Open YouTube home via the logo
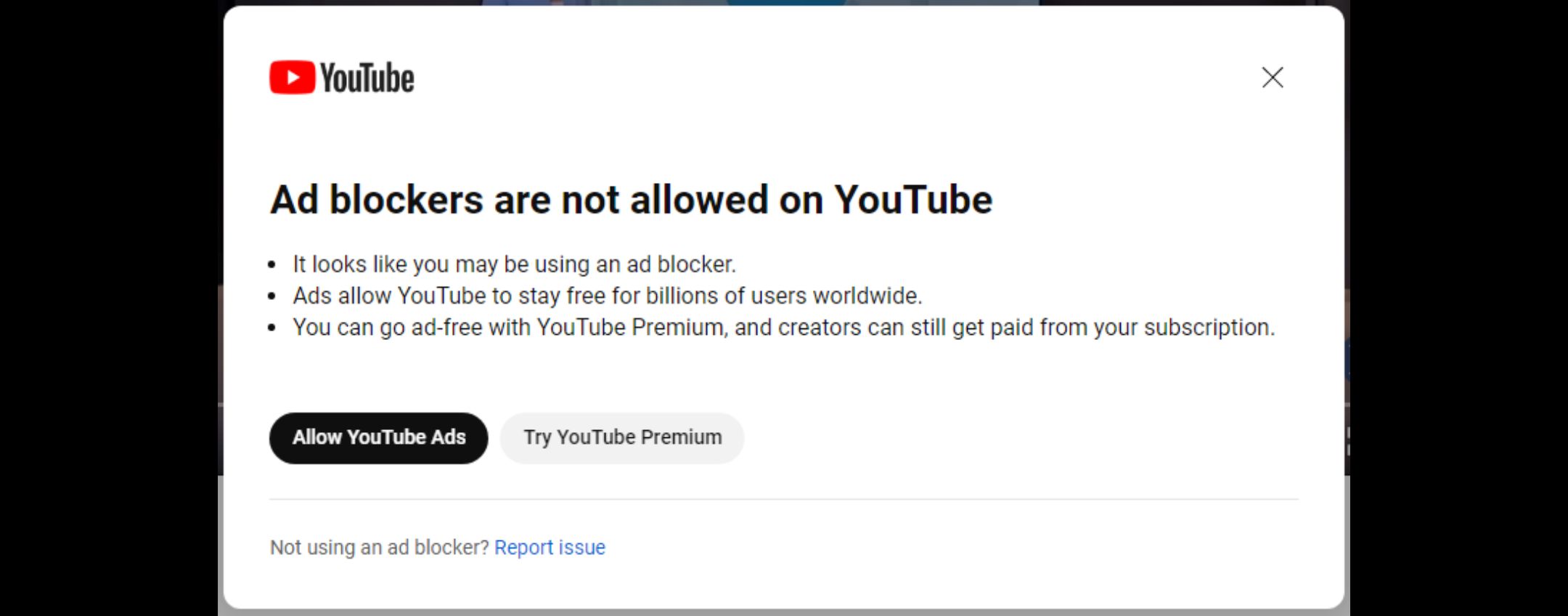The width and height of the screenshot is (1568, 616). coord(341,76)
